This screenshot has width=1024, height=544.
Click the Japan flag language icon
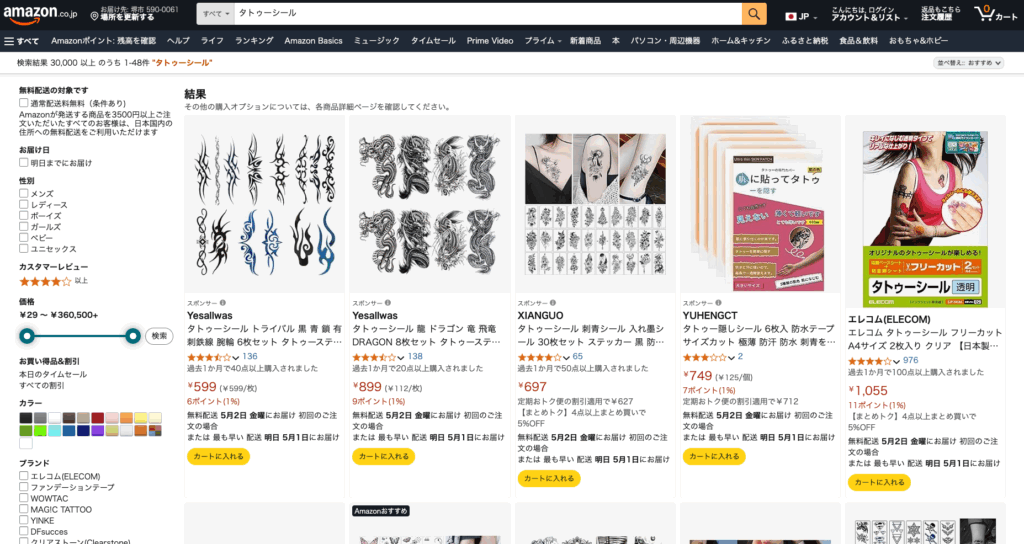point(791,16)
